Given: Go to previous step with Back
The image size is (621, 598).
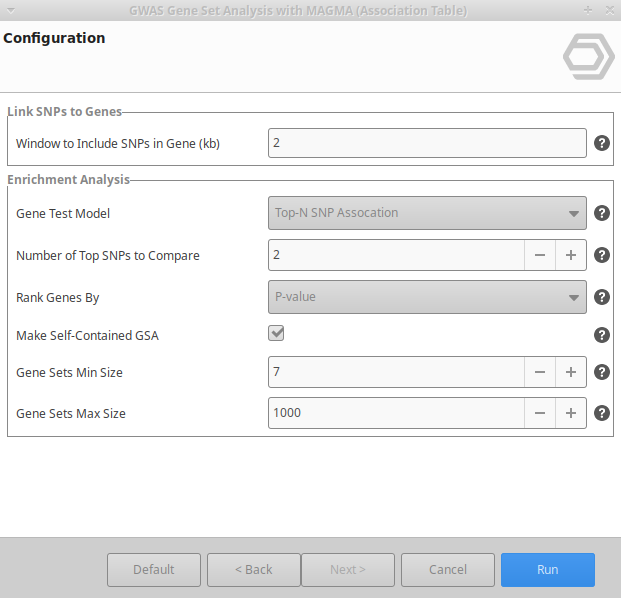Looking at the screenshot, I should click(x=254, y=570).
